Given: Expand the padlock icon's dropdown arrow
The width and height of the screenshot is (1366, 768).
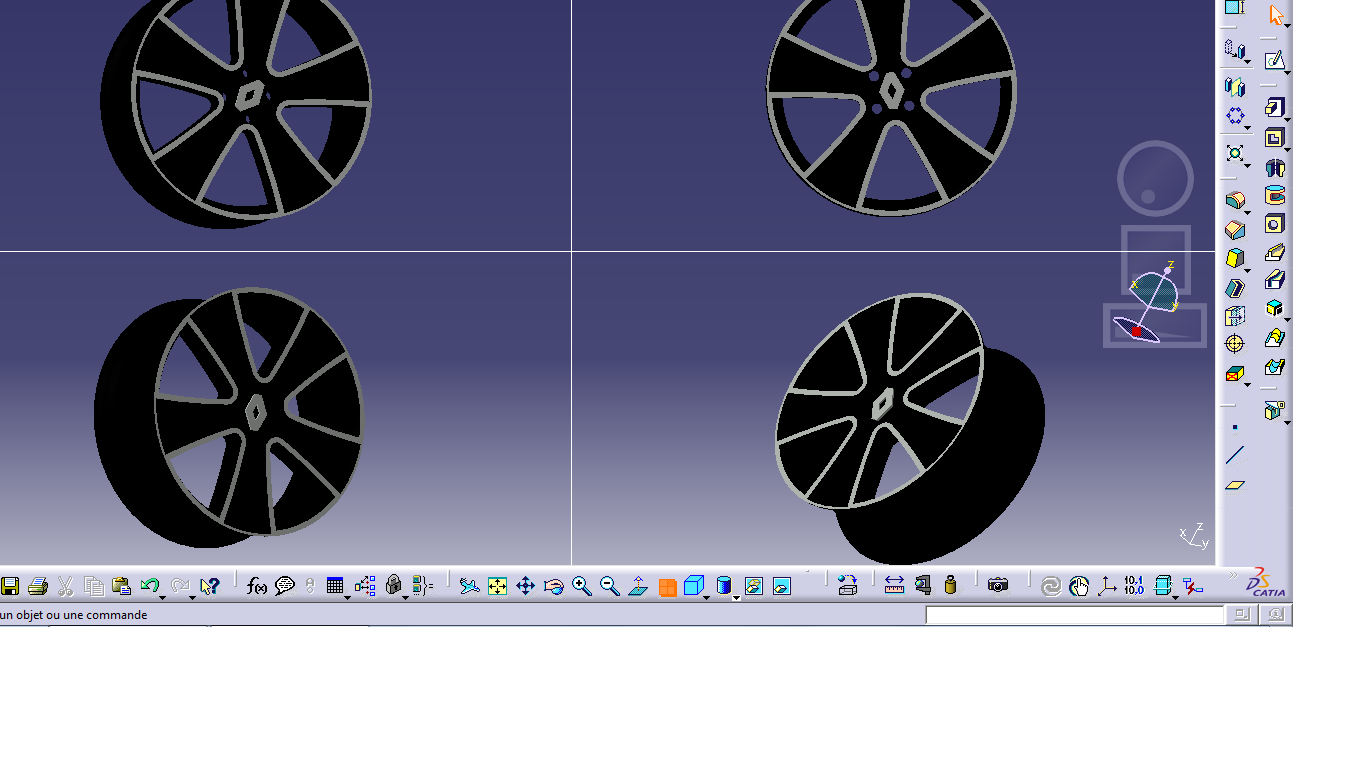Looking at the screenshot, I should (x=405, y=597).
